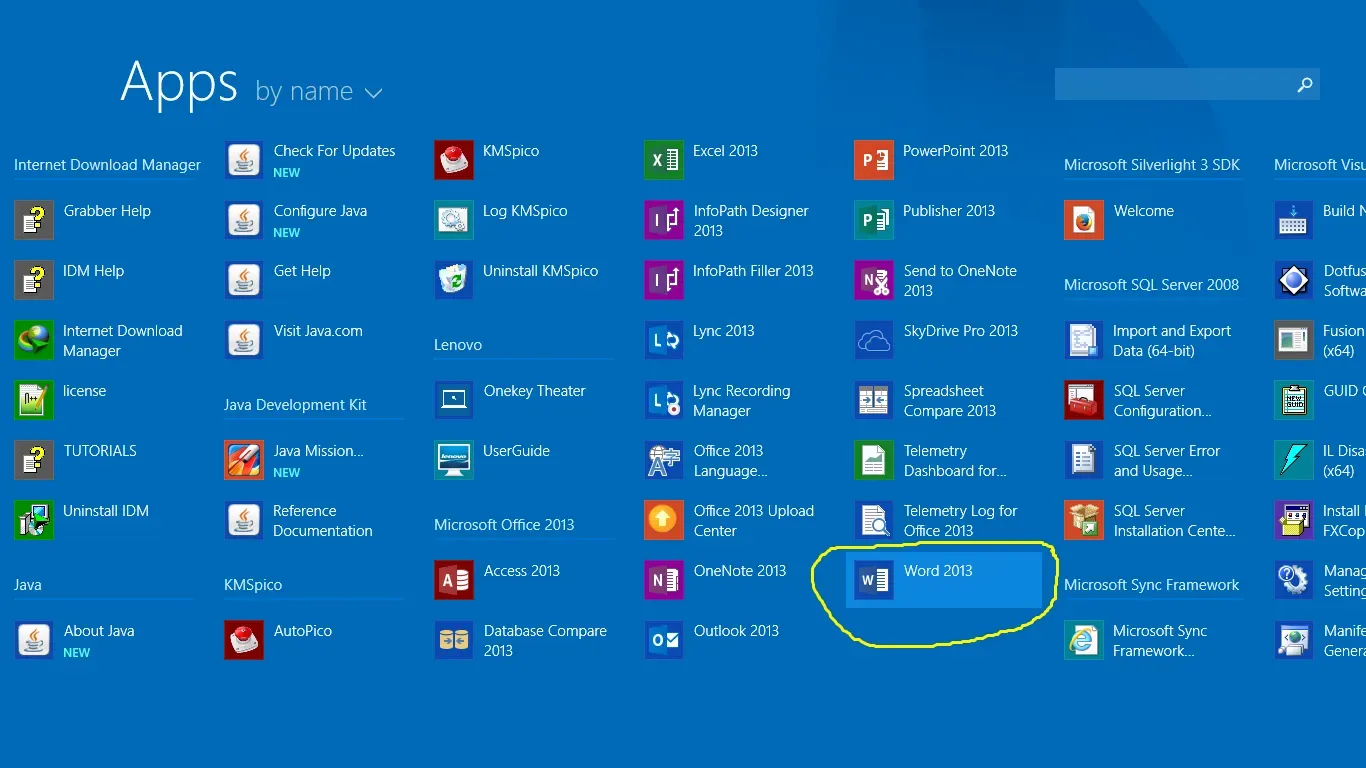The width and height of the screenshot is (1366, 768).
Task: Click the Lenovo group header
Action: tap(458, 345)
